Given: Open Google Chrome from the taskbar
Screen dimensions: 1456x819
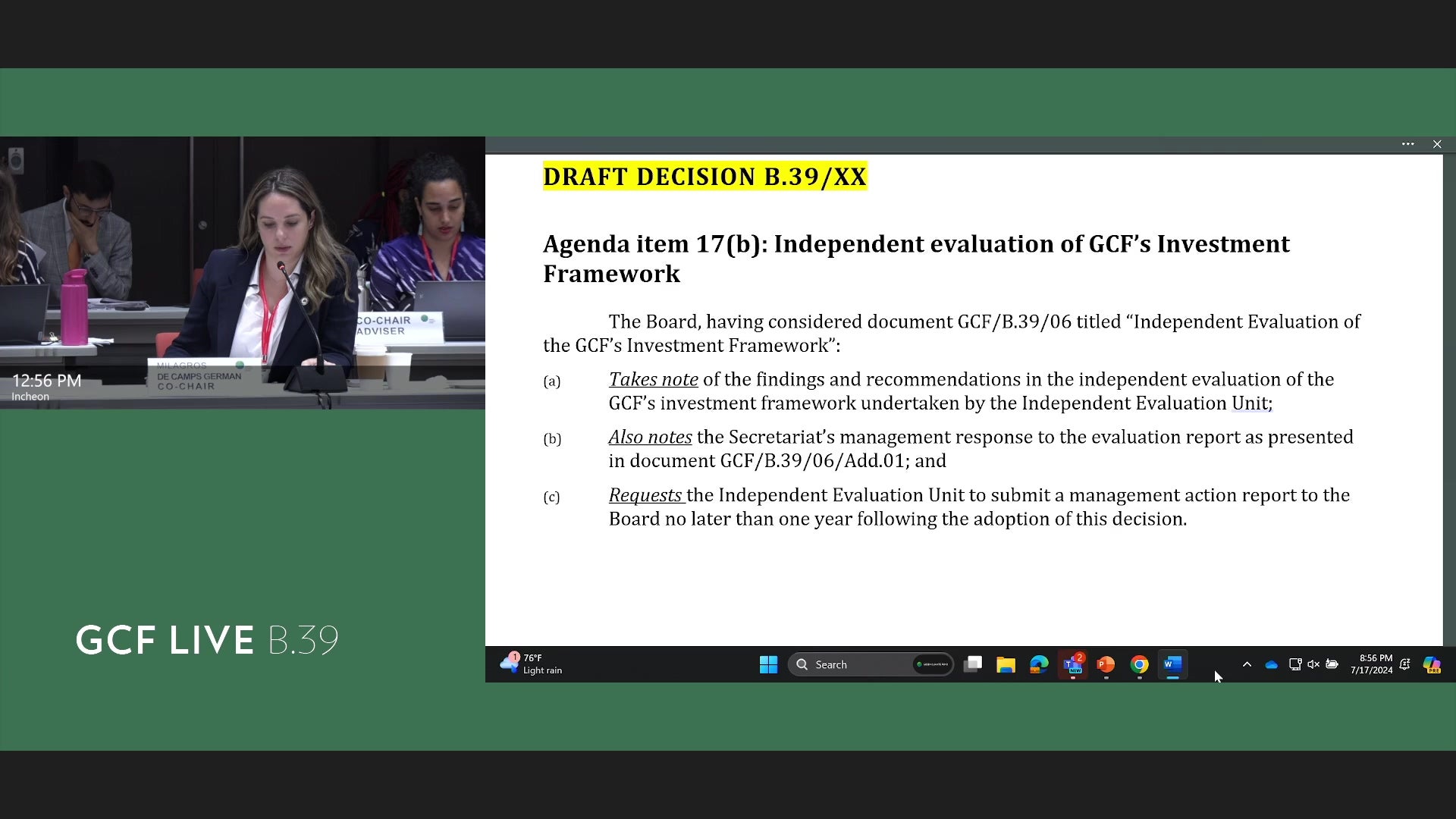Looking at the screenshot, I should pos(1139,664).
